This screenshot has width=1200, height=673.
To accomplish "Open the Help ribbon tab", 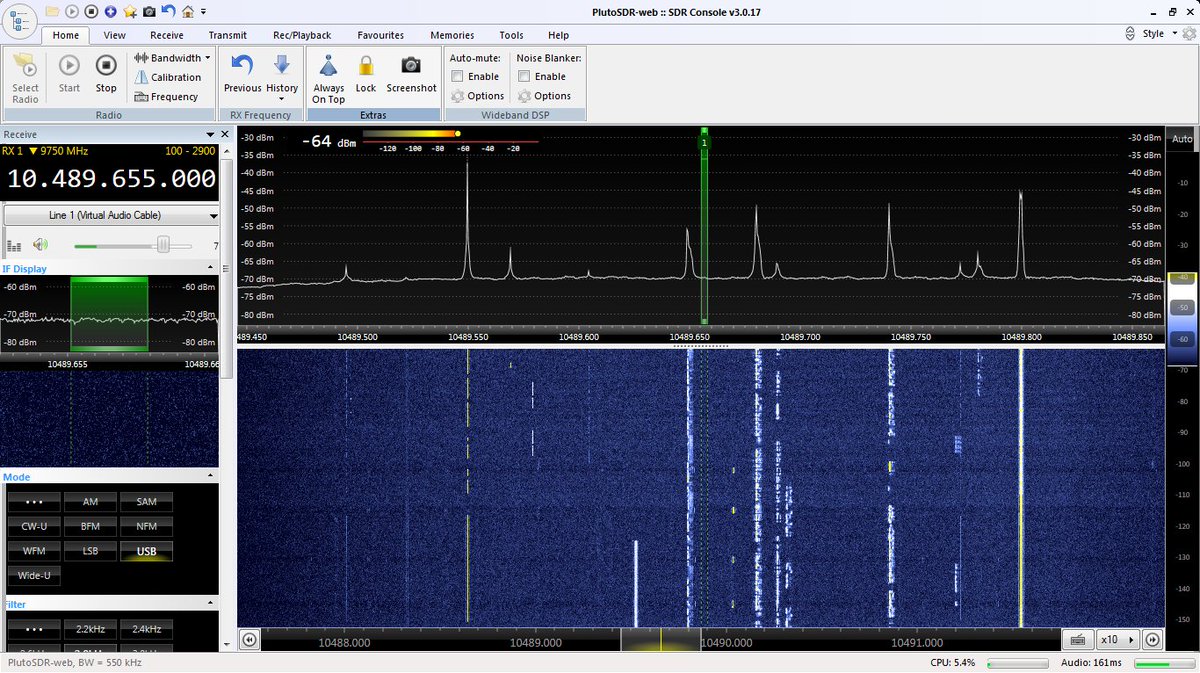I will pyautogui.click(x=558, y=35).
